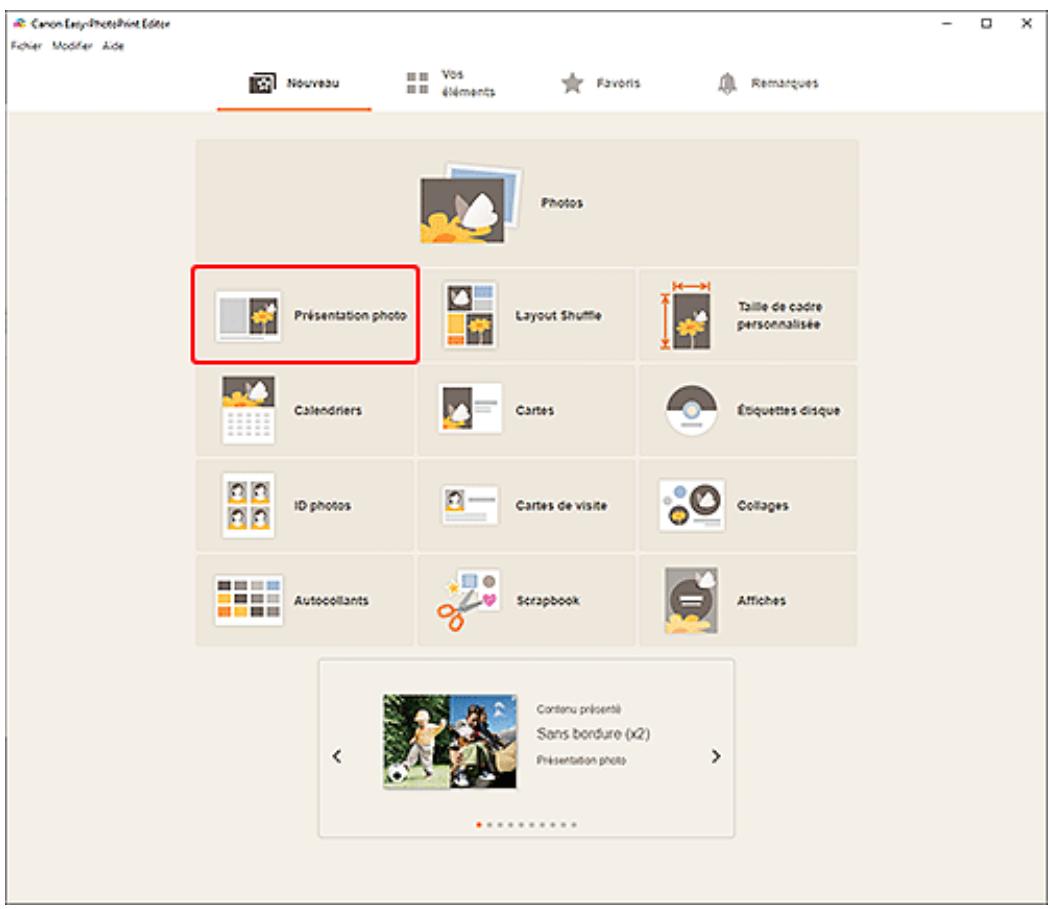The image size is (1050, 909).
Task: Open the featured content thumbnail image
Action: point(450,741)
